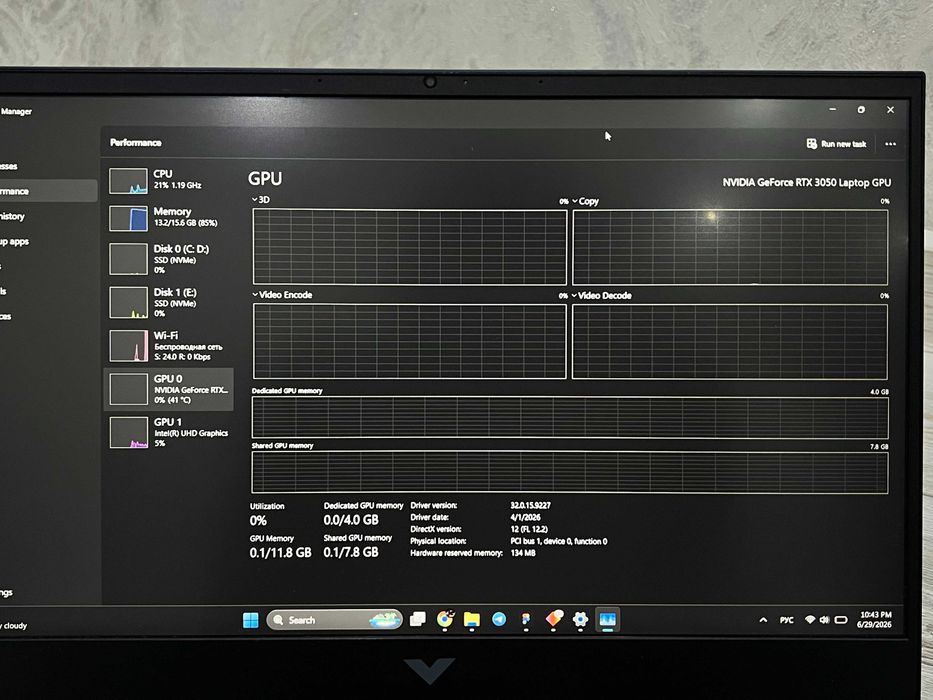The width and height of the screenshot is (933, 700).
Task: Restore down the Task Manager window
Action: coord(861,110)
